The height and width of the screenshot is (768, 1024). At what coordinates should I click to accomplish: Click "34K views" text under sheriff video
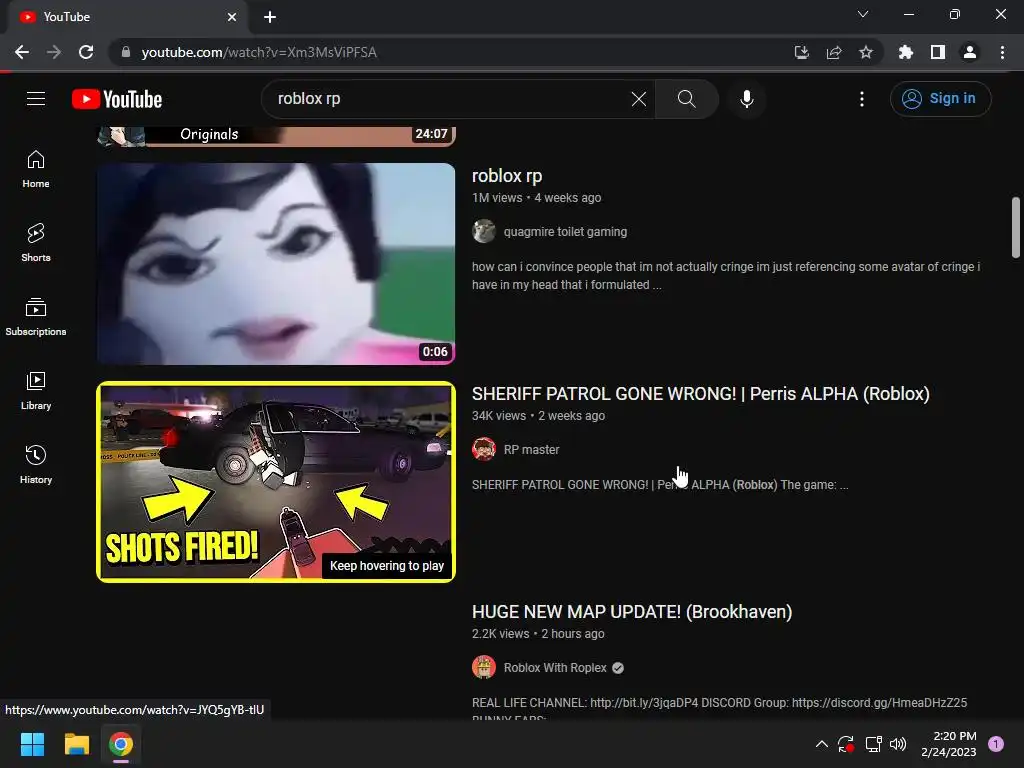[x=499, y=416]
